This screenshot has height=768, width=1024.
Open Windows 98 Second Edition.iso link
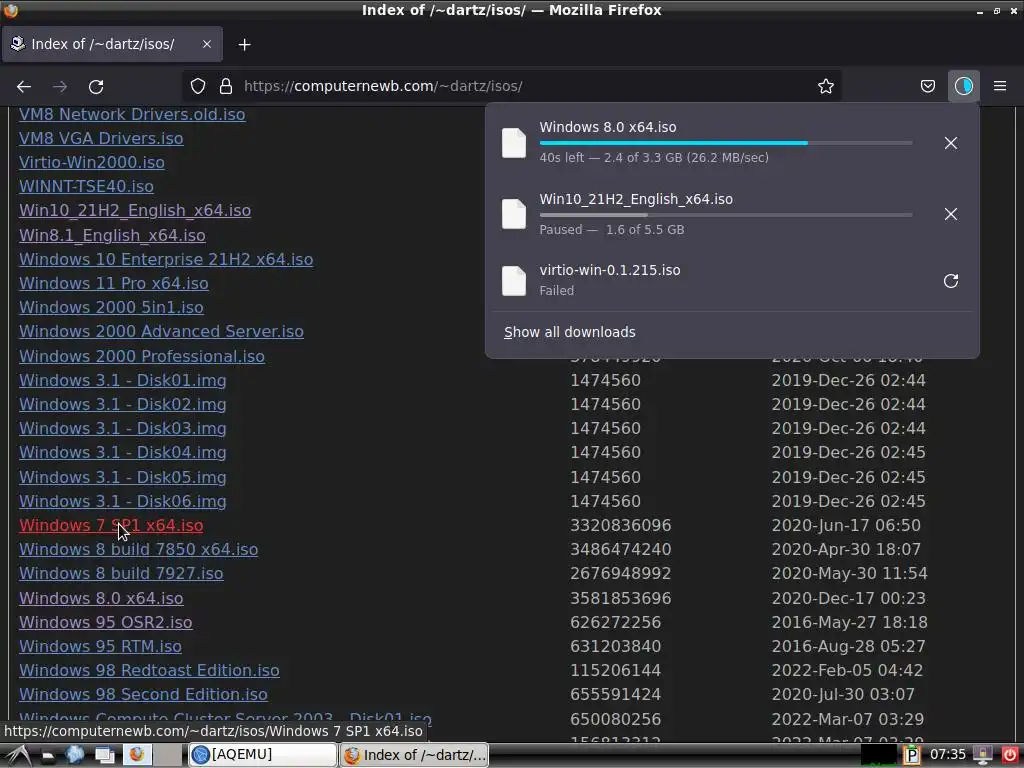pyautogui.click(x=143, y=695)
